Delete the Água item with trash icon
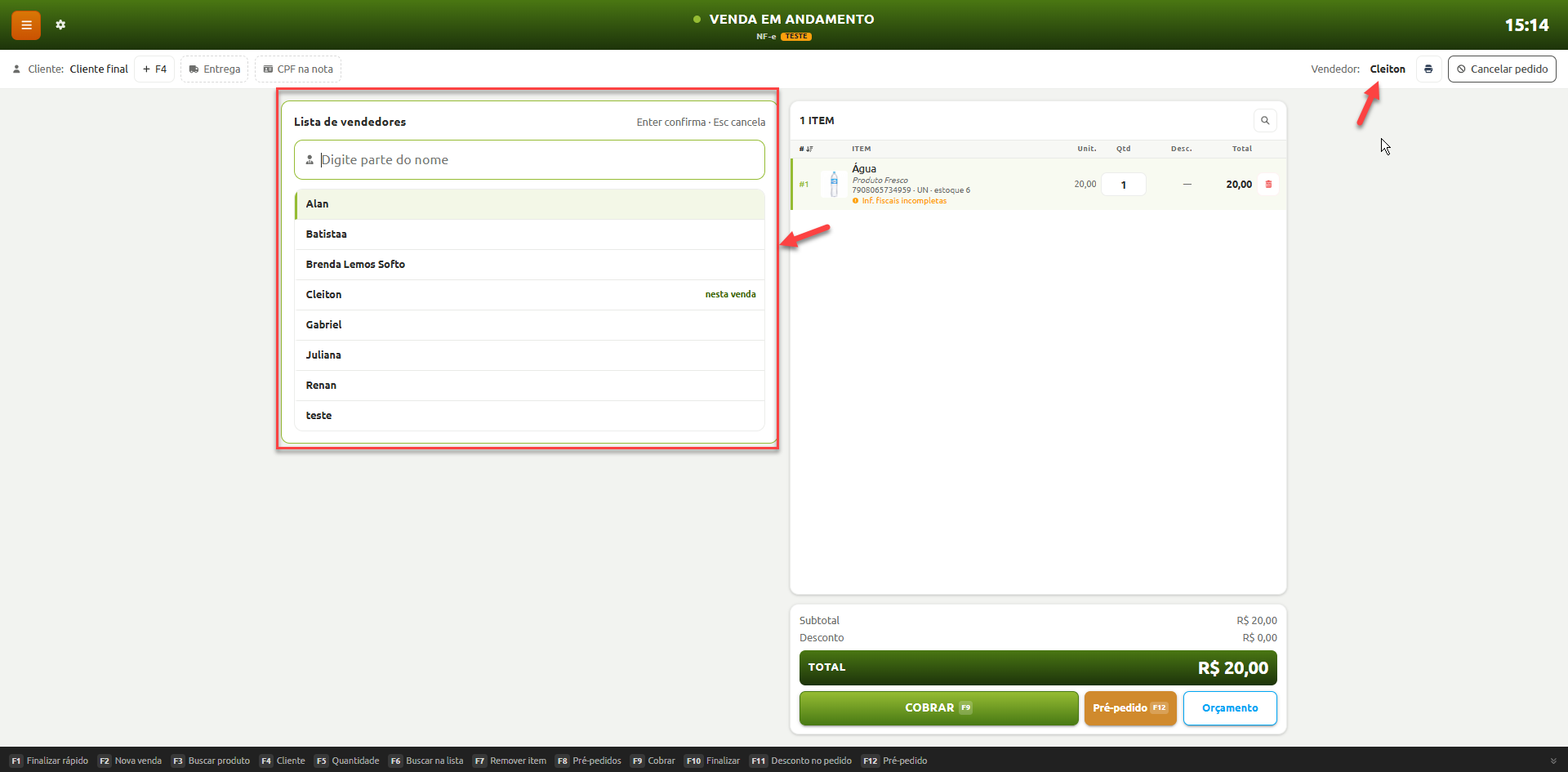This screenshot has width=1568, height=772. (x=1268, y=185)
